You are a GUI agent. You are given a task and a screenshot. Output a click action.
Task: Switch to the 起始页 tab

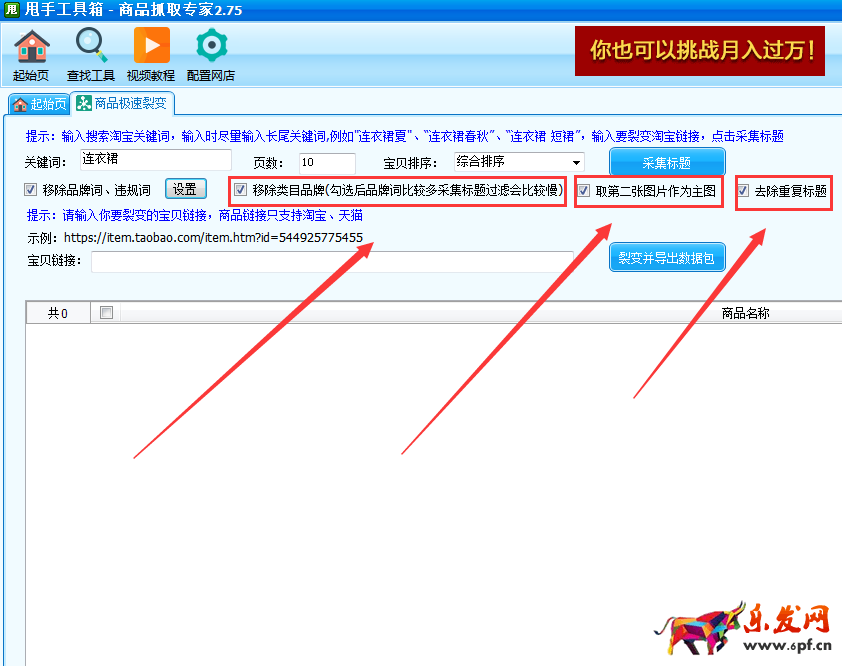[39, 104]
